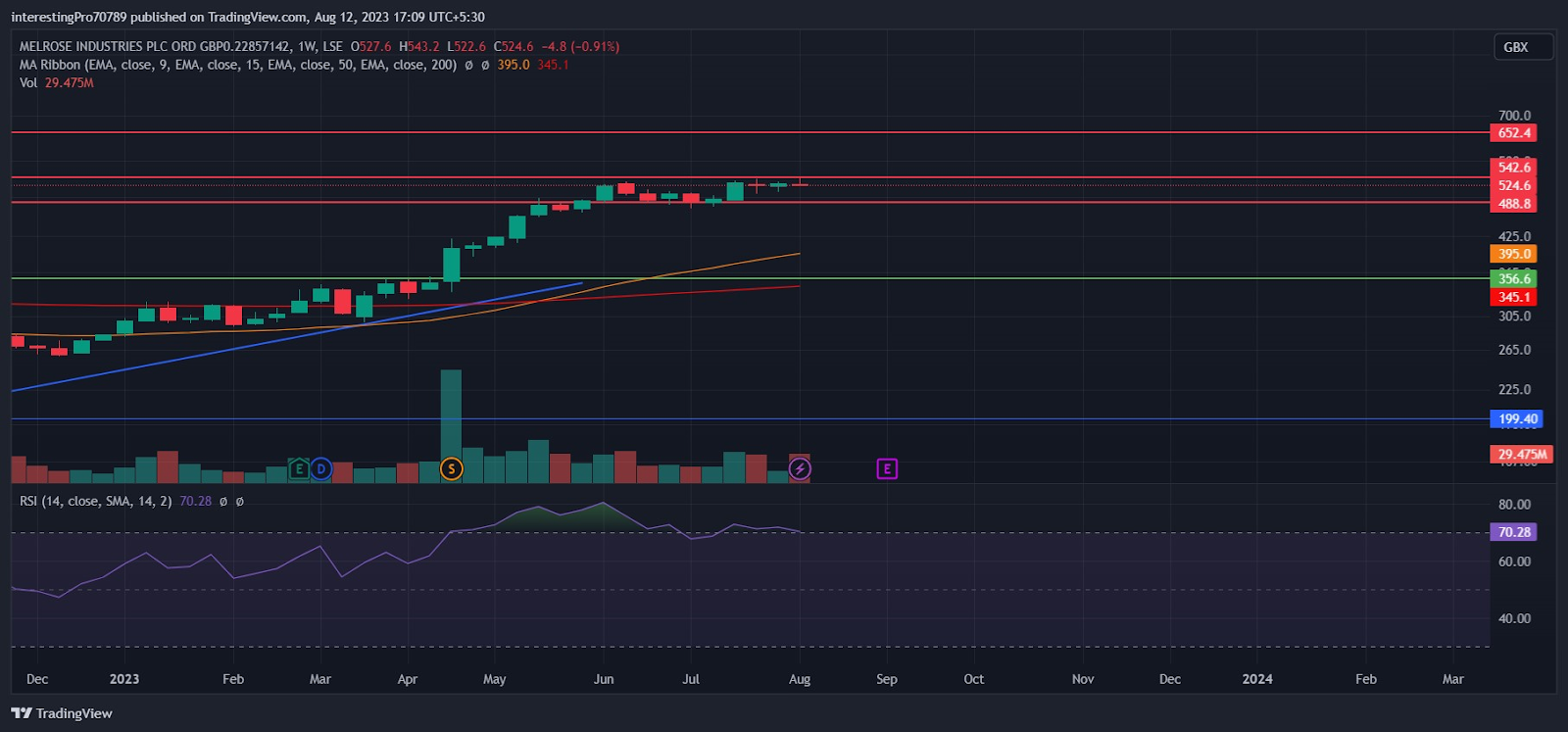This screenshot has width=1568, height=732.
Task: Select the 700.0 price scale value
Action: (x=1514, y=116)
